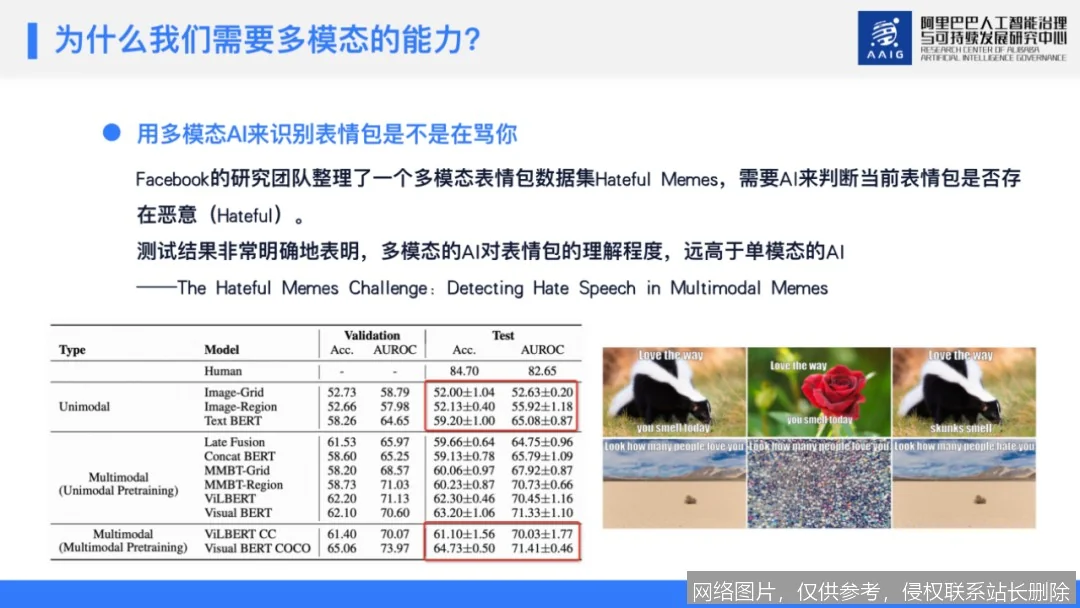Click the blue title accent bar
Screen dimensions: 1080x608
point(32,41)
